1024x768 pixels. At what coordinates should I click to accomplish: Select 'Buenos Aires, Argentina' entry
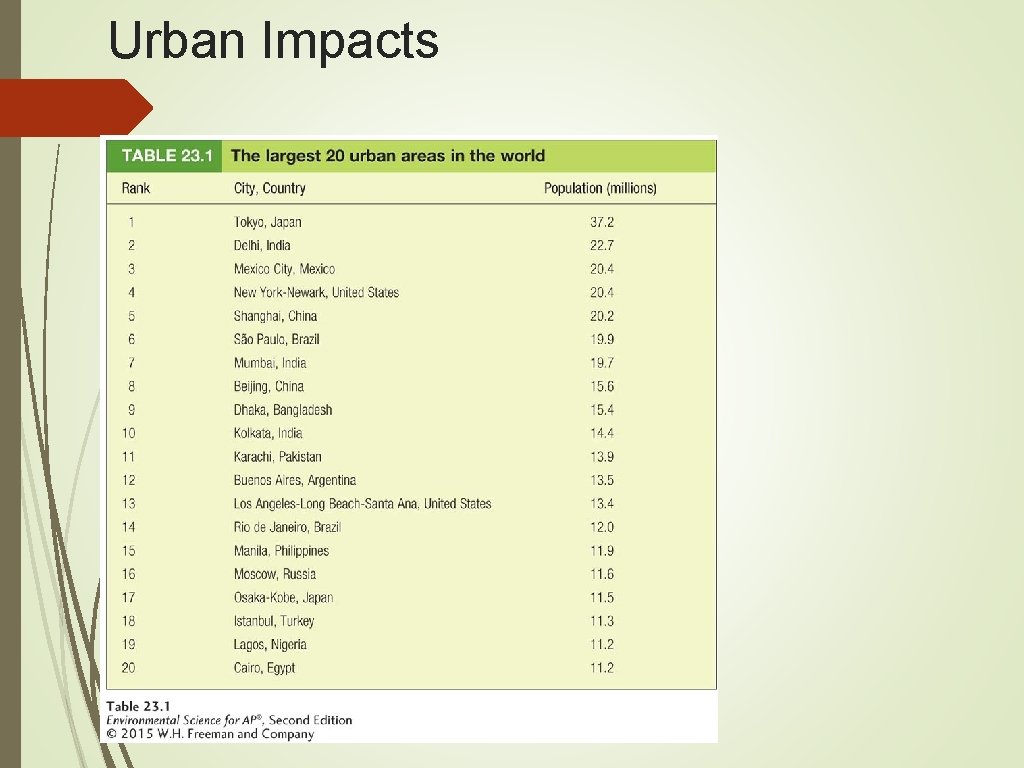(295, 480)
